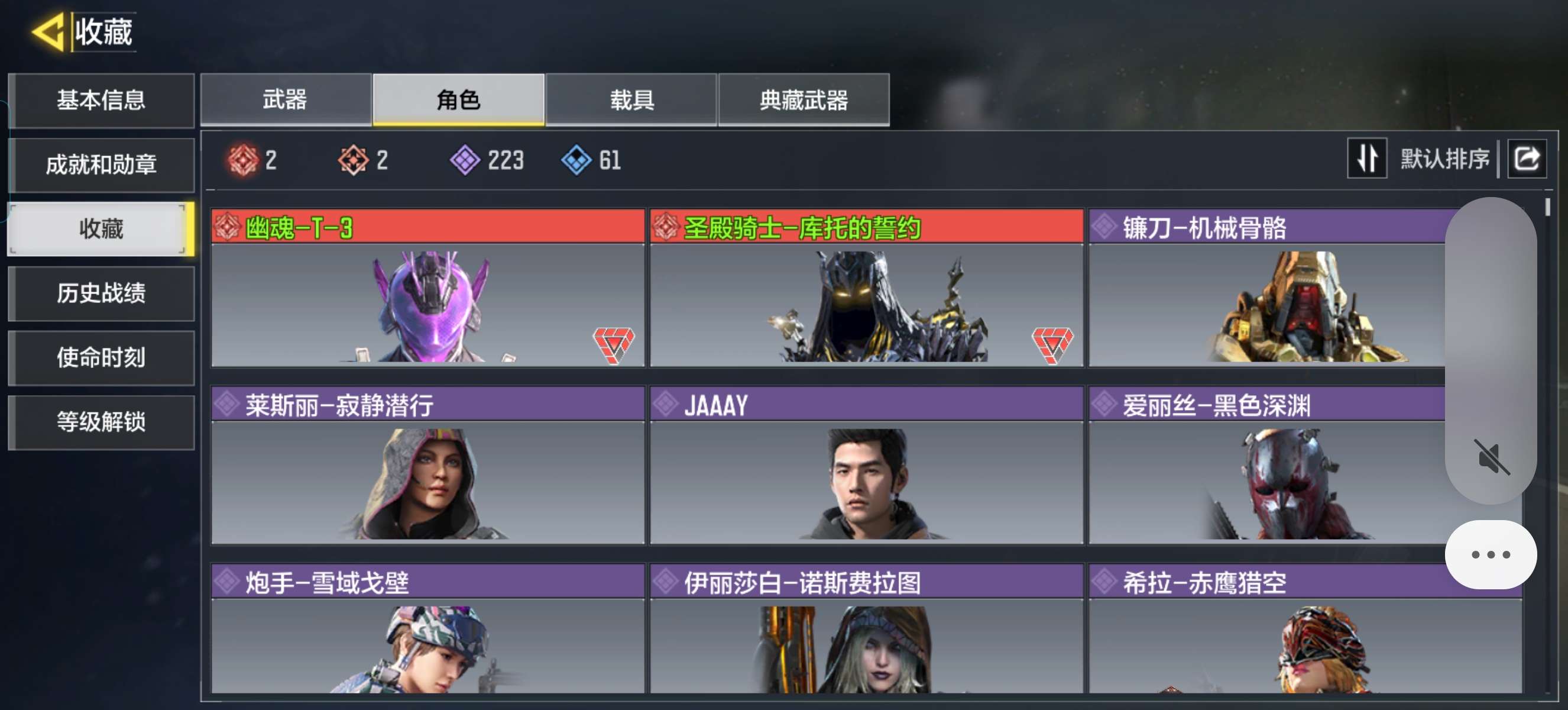This screenshot has height=710, width=1568.
Task: Filter by purple epic rarity icon
Action: pos(465,160)
